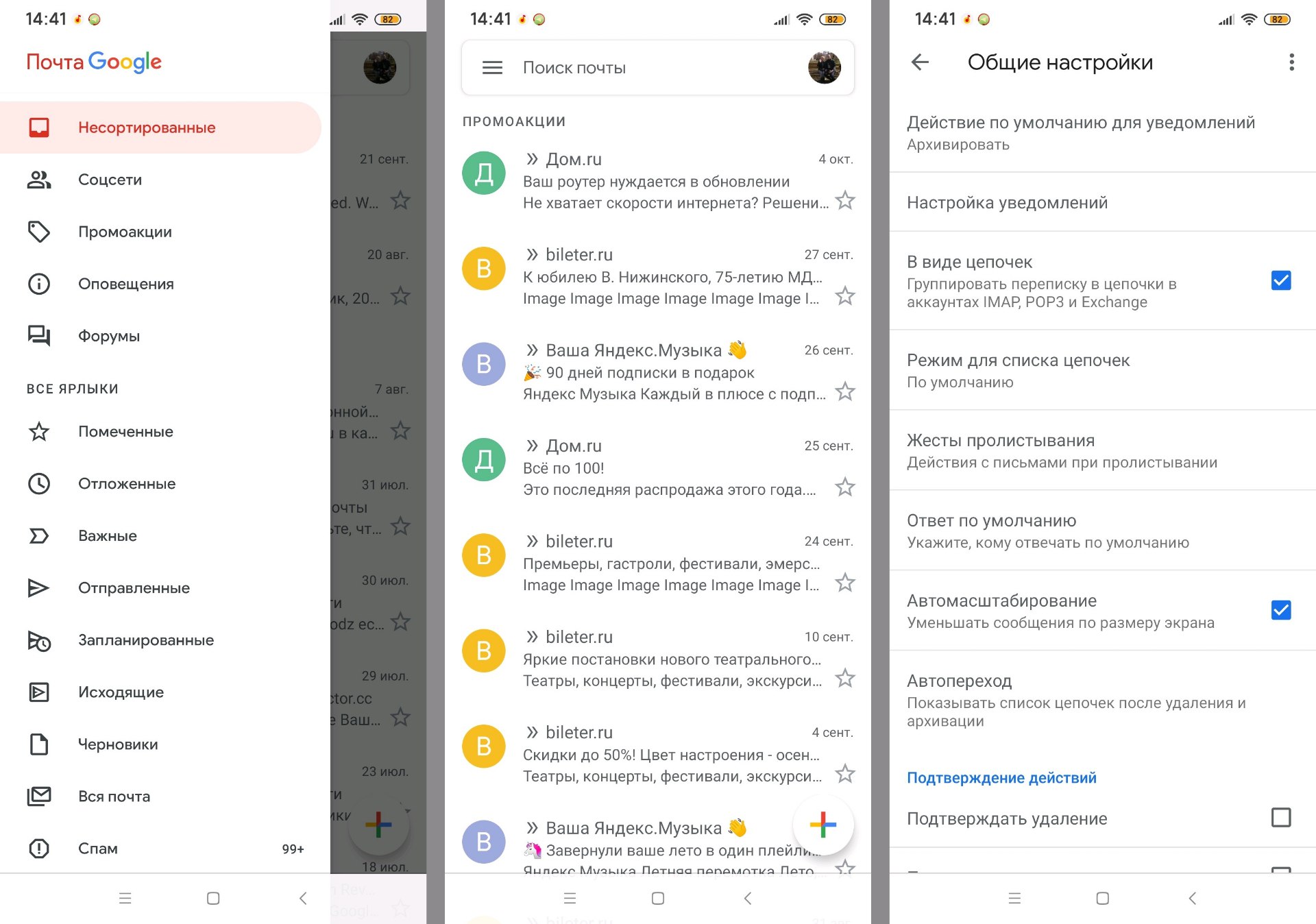1316x924 pixels.
Task: Open Ответ по умолчанию setting
Action: [1102, 531]
